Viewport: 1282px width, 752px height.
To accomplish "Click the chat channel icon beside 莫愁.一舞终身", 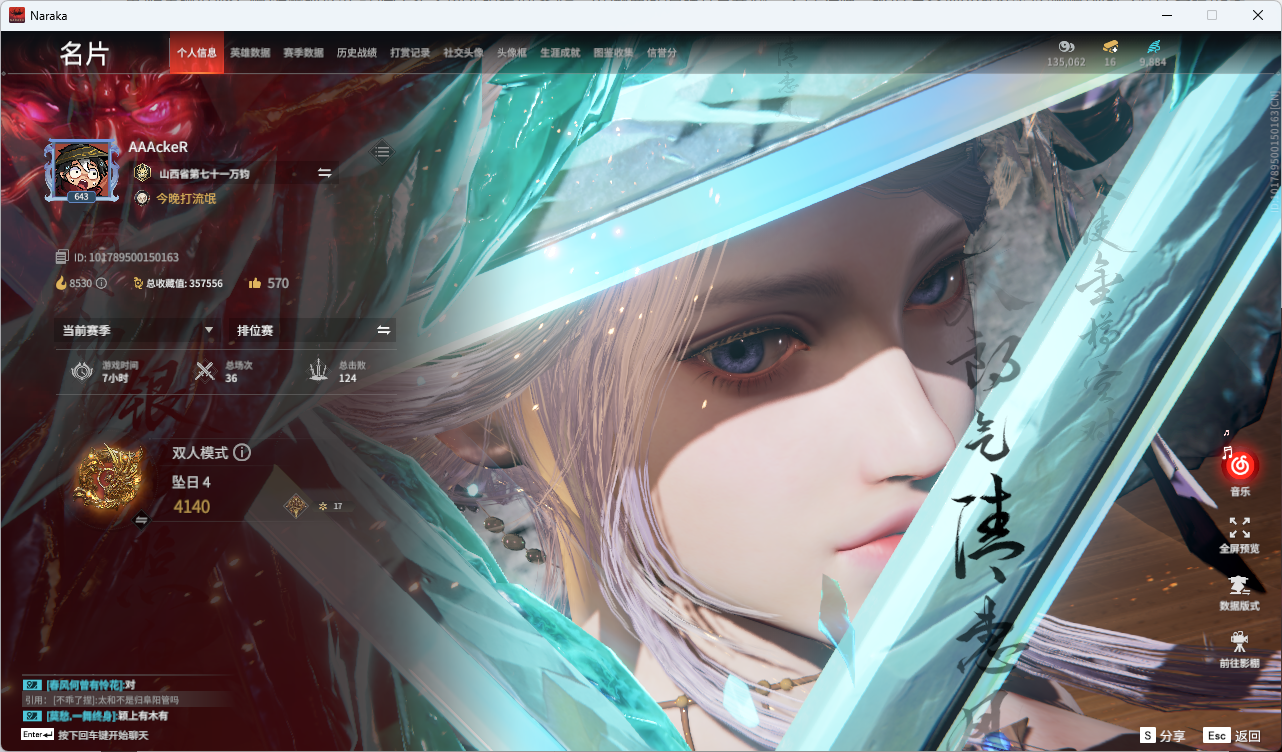I will point(31,716).
